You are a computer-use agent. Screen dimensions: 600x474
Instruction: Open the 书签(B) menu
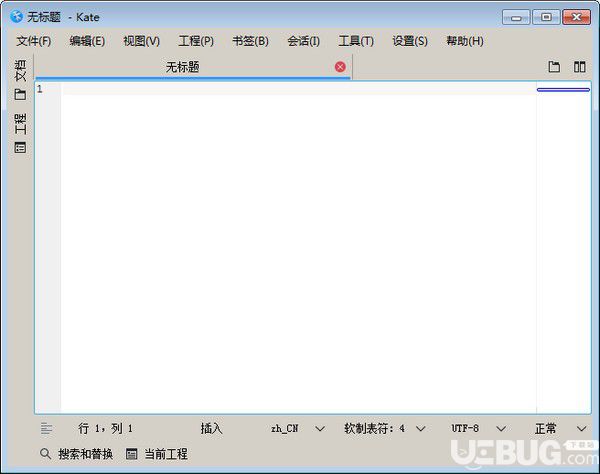click(x=250, y=41)
